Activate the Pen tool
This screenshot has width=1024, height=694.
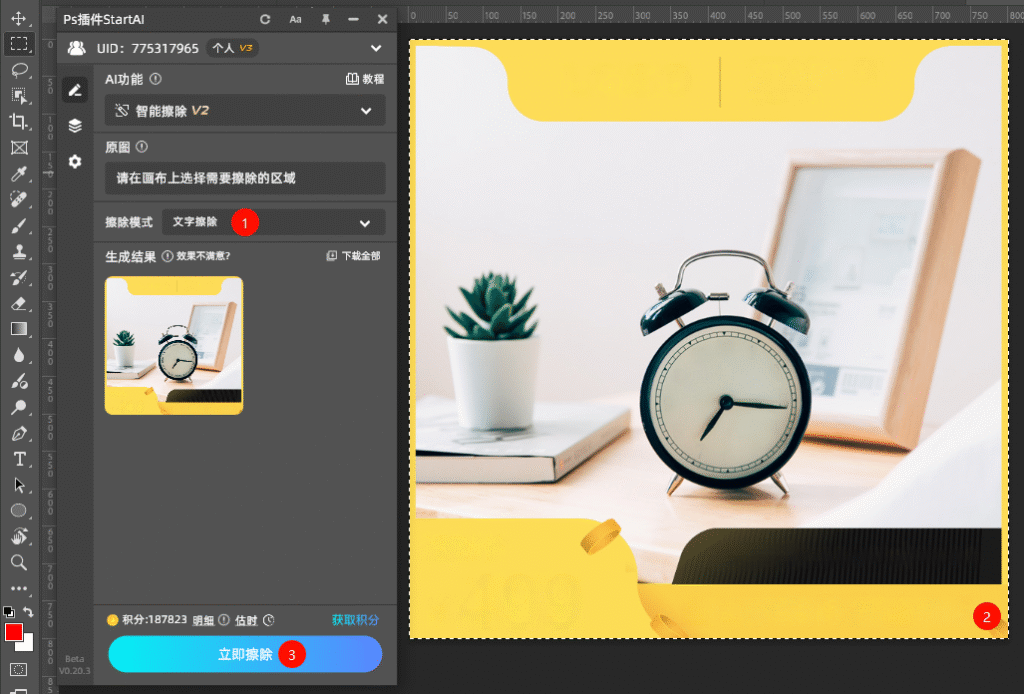[18, 433]
